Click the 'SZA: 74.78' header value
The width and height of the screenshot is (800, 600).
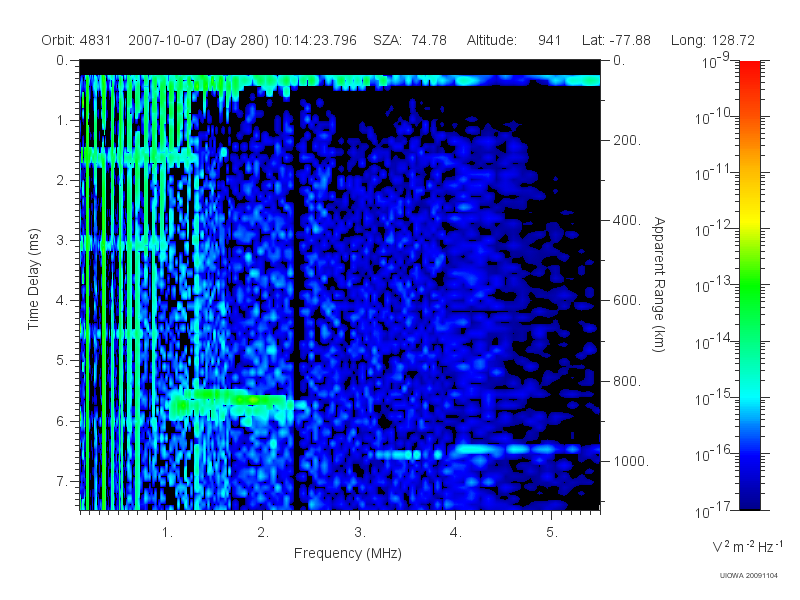[x=410, y=40]
